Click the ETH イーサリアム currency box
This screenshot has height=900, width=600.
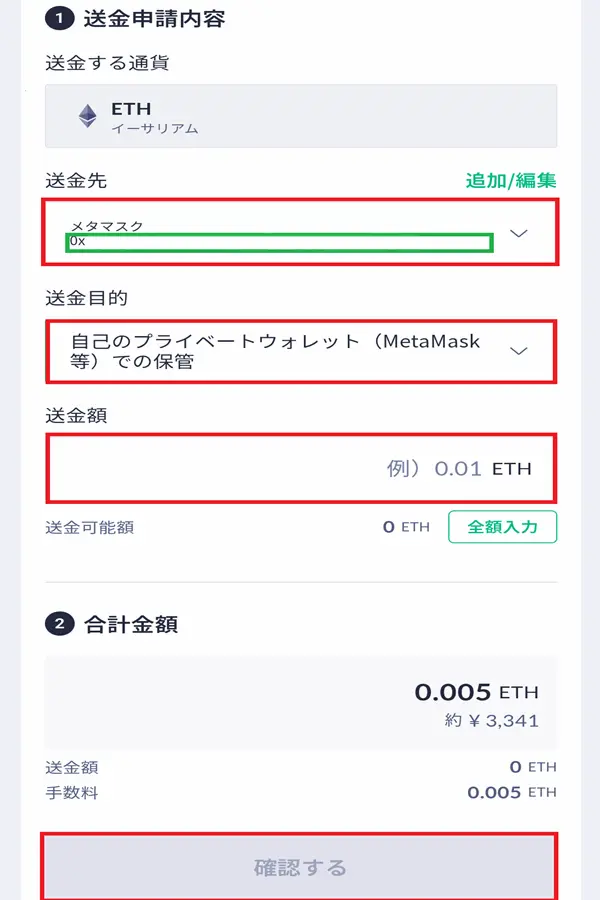[300, 116]
